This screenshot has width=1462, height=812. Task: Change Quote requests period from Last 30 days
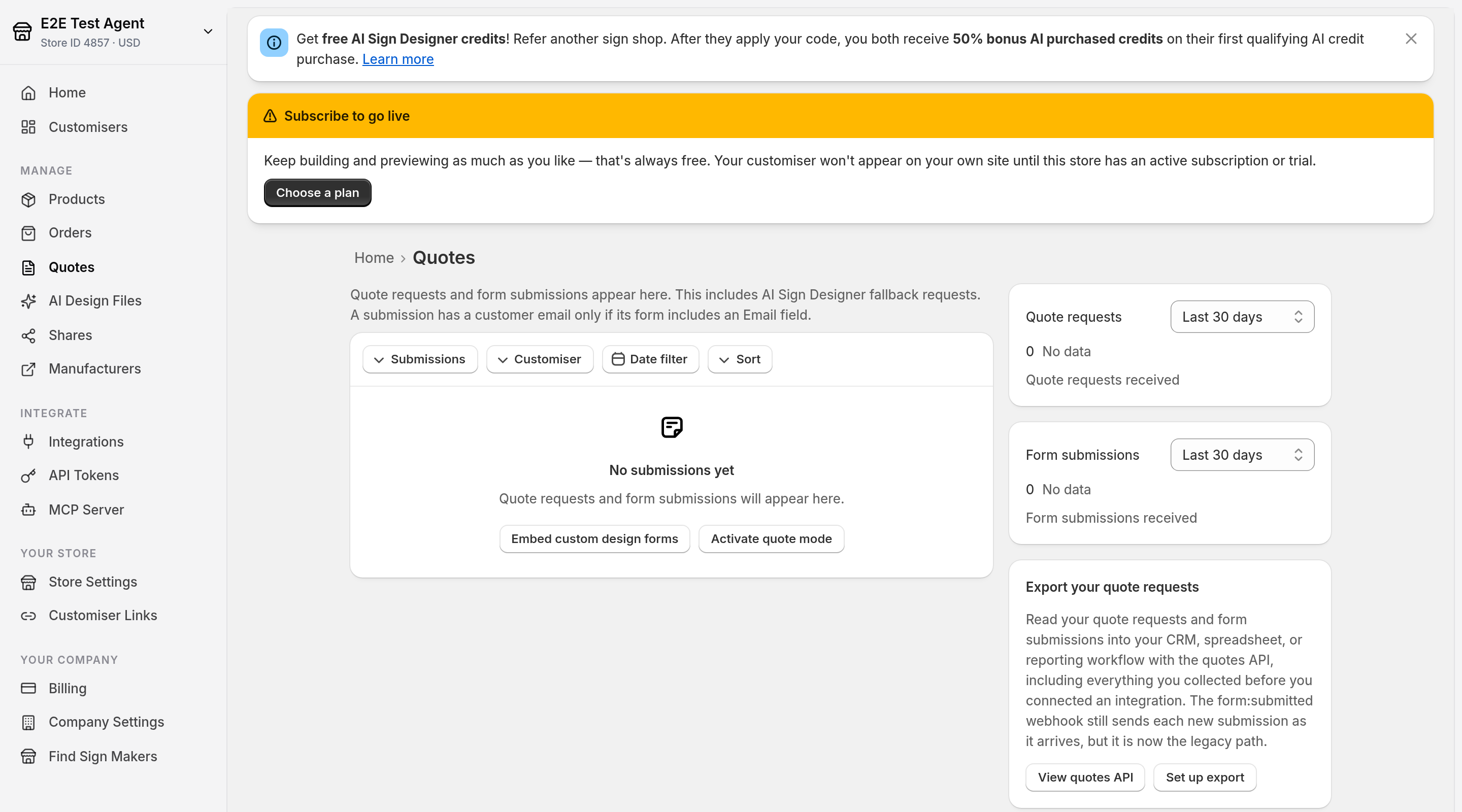tap(1242, 317)
